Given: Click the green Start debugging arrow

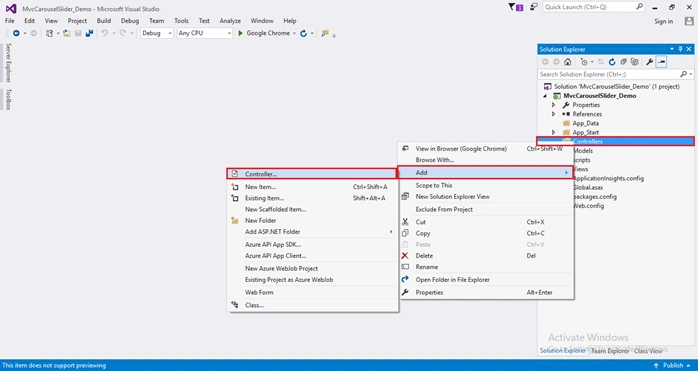Looking at the screenshot, I should click(240, 33).
